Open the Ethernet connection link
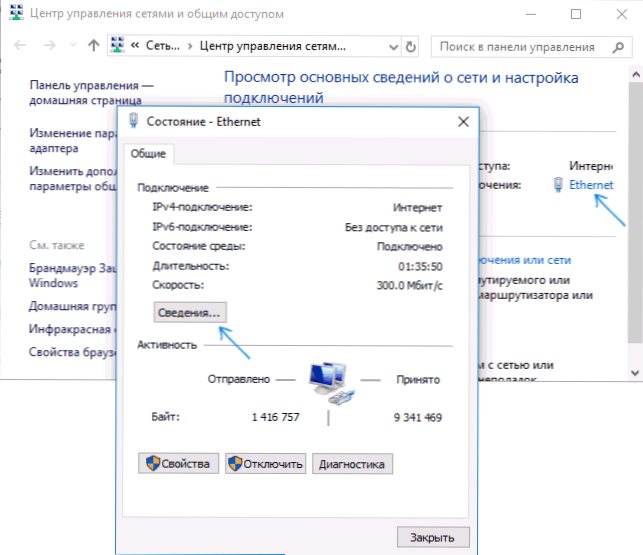The image size is (643, 555). (x=591, y=185)
